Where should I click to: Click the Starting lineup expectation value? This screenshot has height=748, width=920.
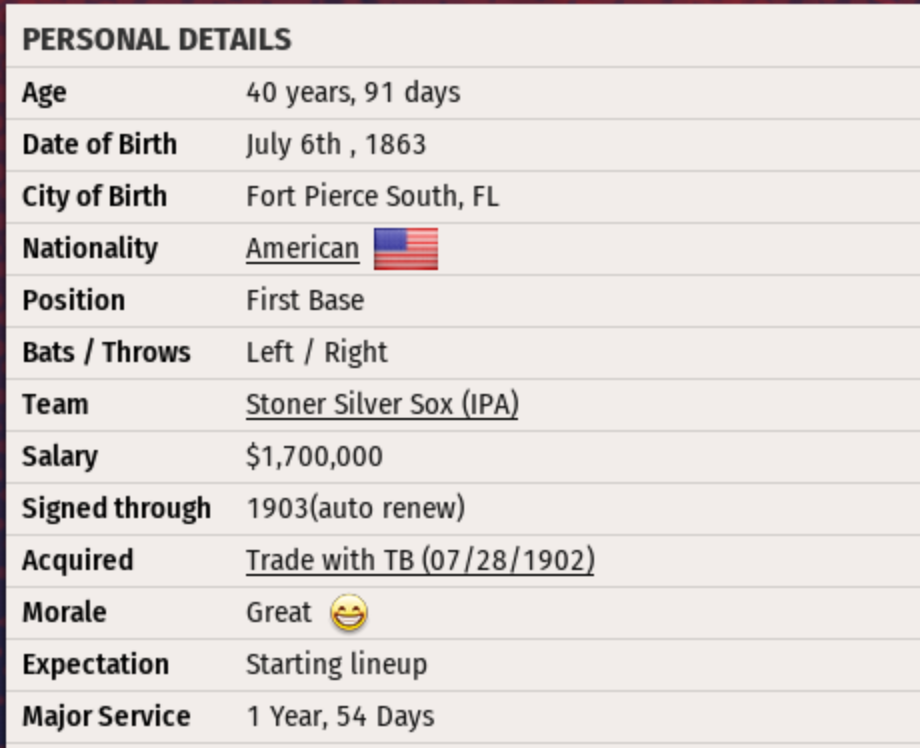point(336,665)
